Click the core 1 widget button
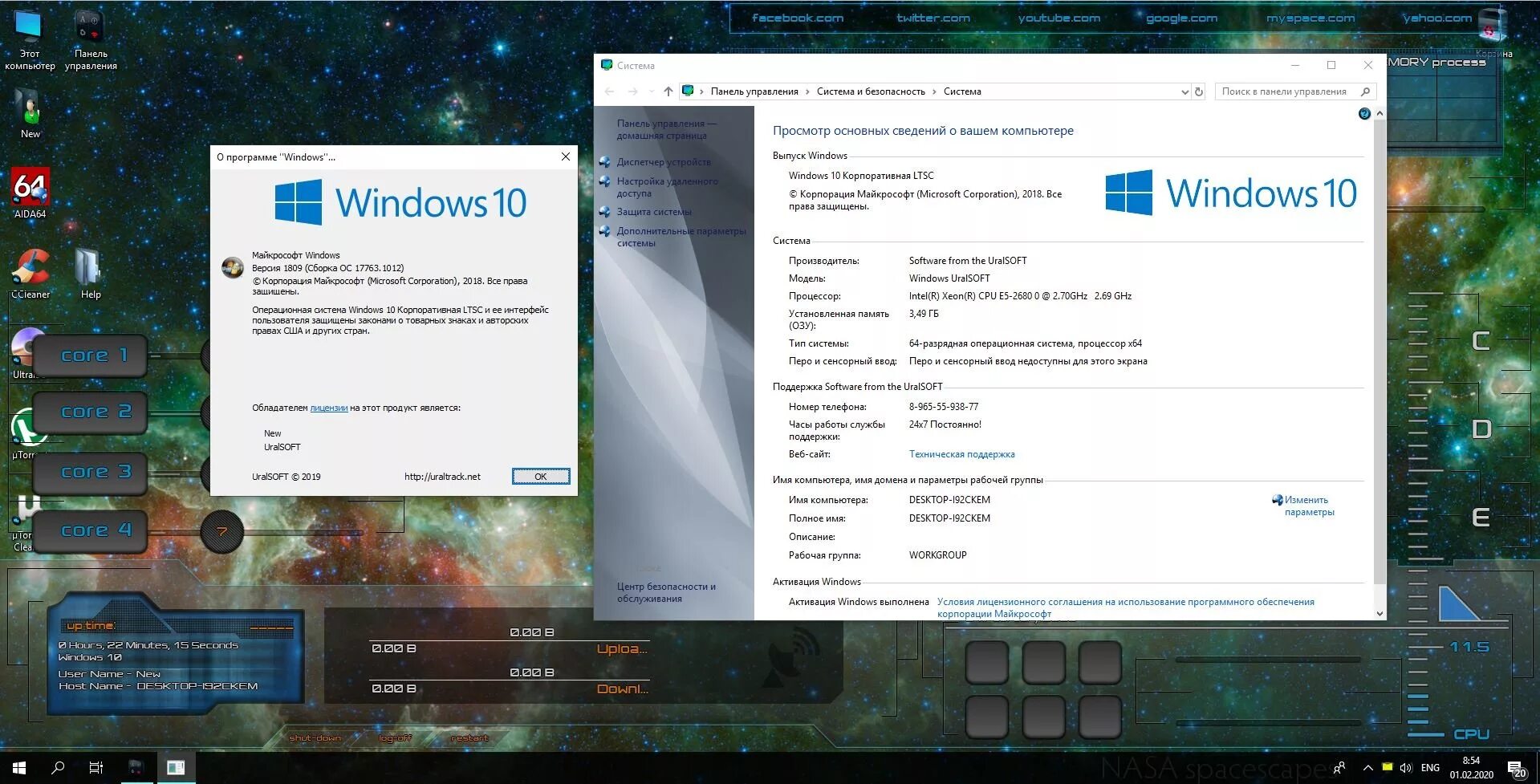 pos(90,355)
